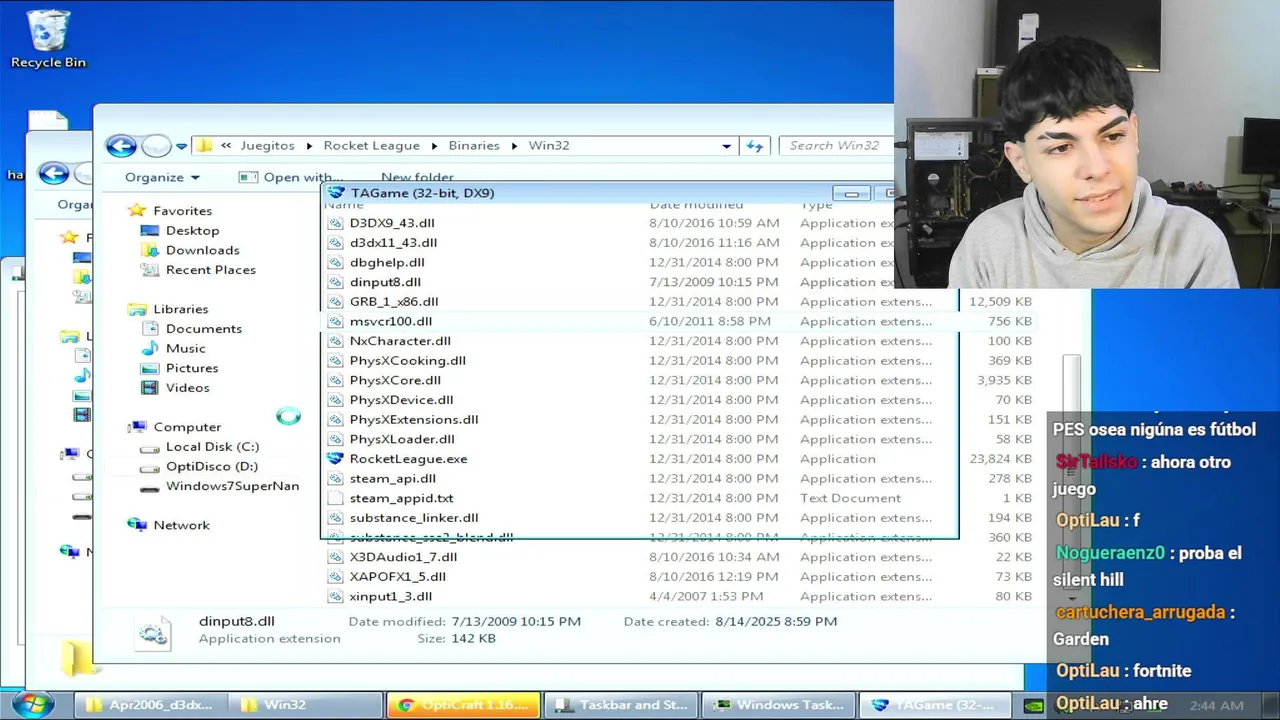The height and width of the screenshot is (720, 1280).
Task: Click the Music library icon
Action: coord(150,348)
